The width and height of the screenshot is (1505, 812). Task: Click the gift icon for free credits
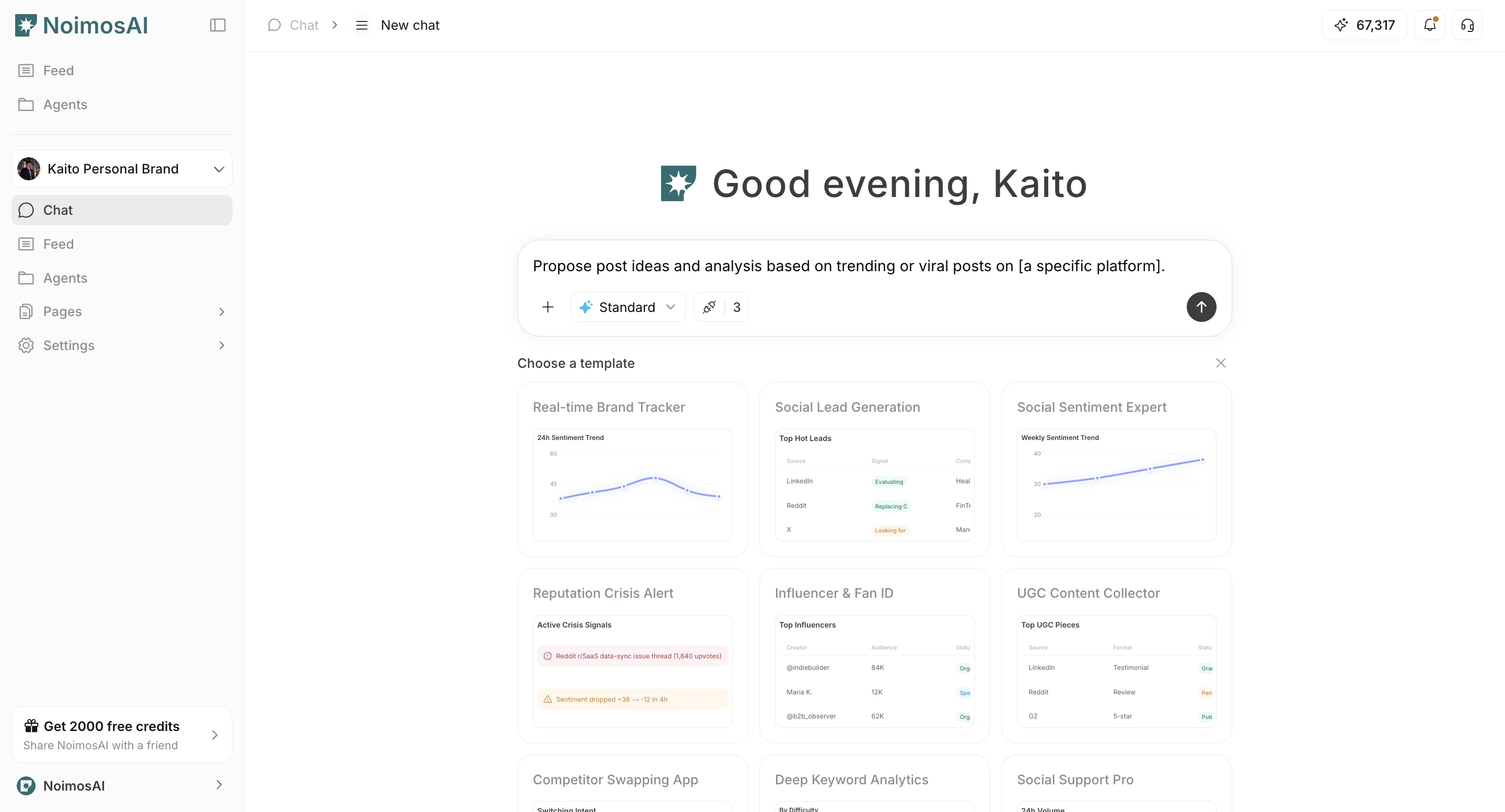click(31, 726)
